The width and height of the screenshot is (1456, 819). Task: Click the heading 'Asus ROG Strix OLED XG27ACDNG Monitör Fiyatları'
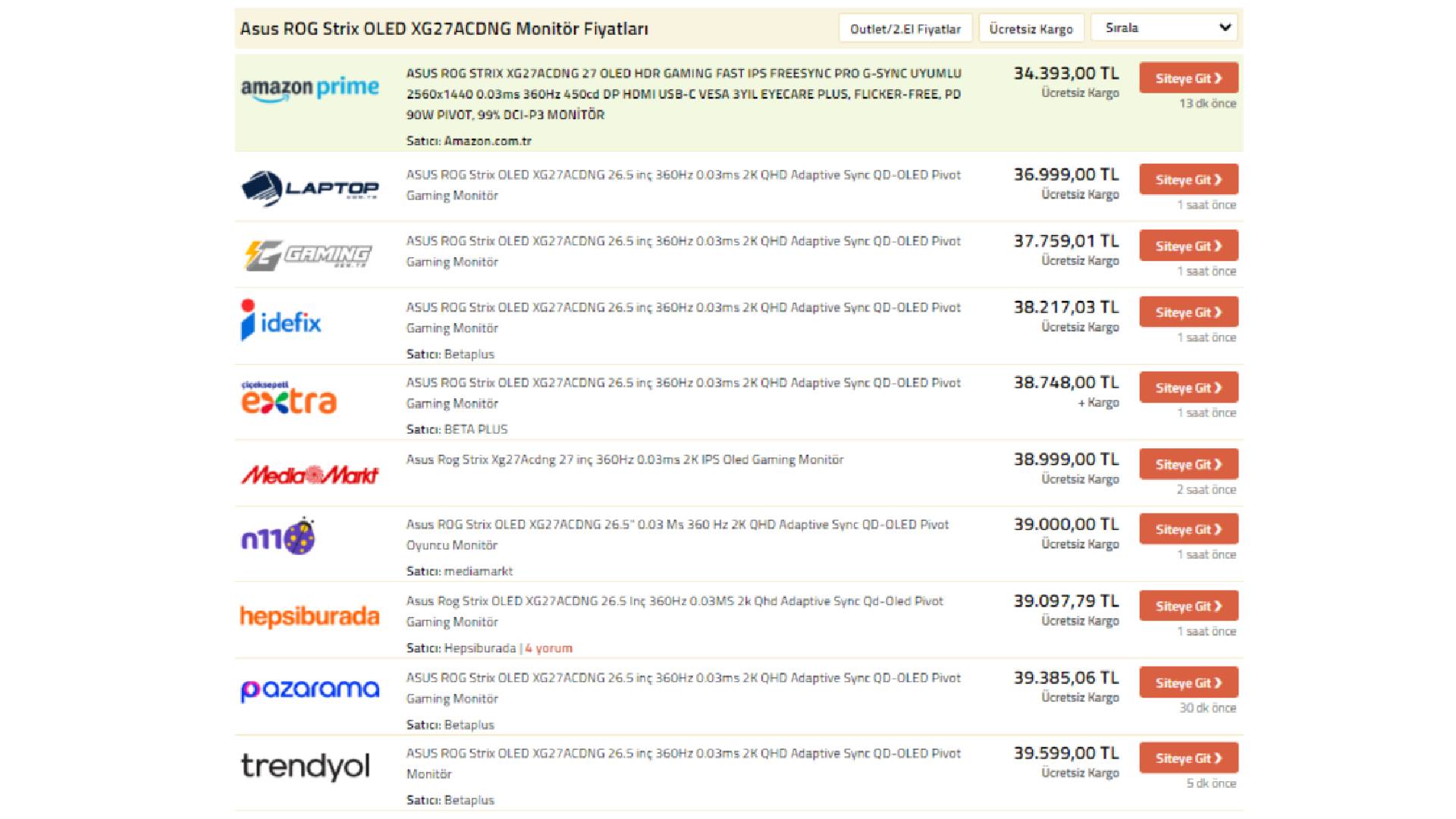pos(444,29)
